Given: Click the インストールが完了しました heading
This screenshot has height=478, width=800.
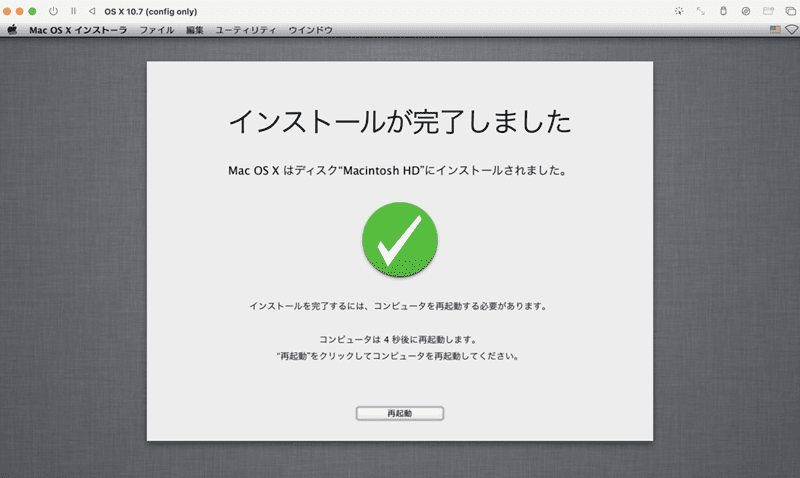Looking at the screenshot, I should tap(400, 121).
